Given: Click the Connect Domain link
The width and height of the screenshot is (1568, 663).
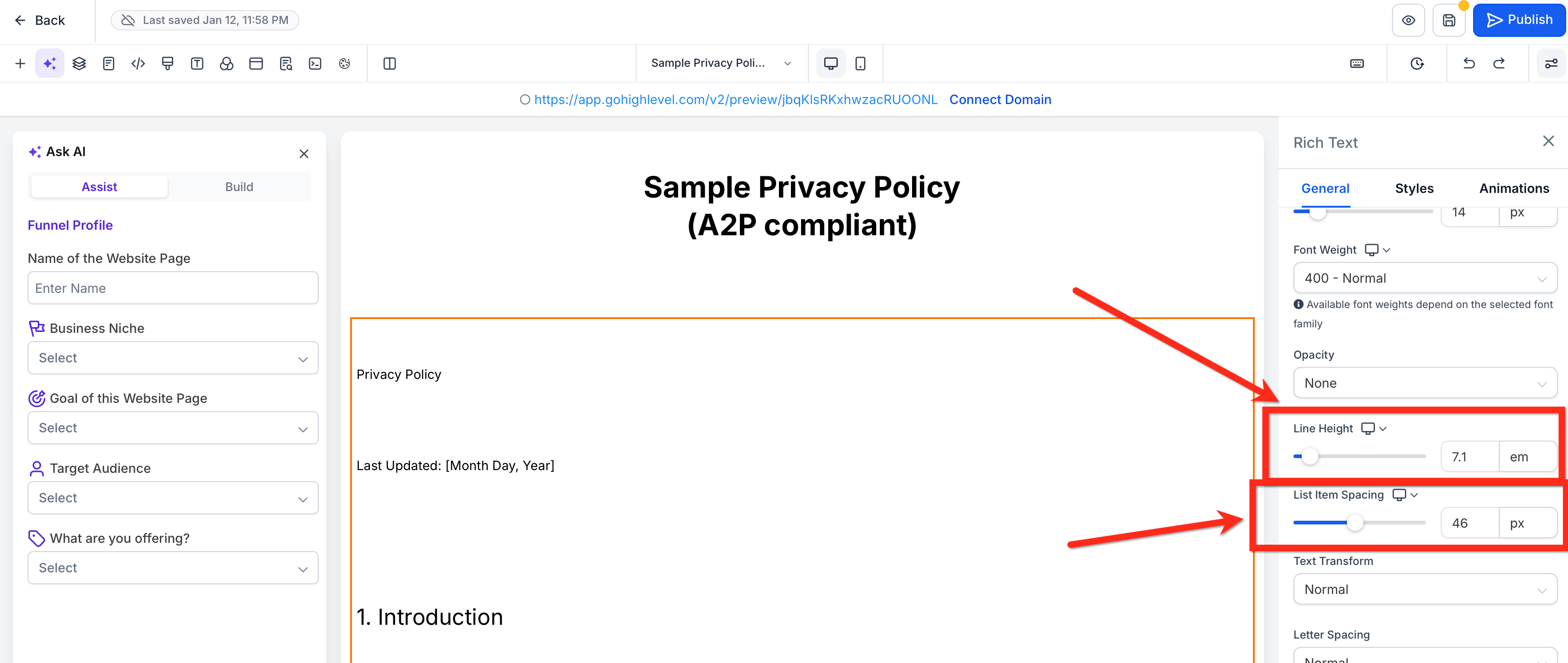Looking at the screenshot, I should [x=1000, y=100].
